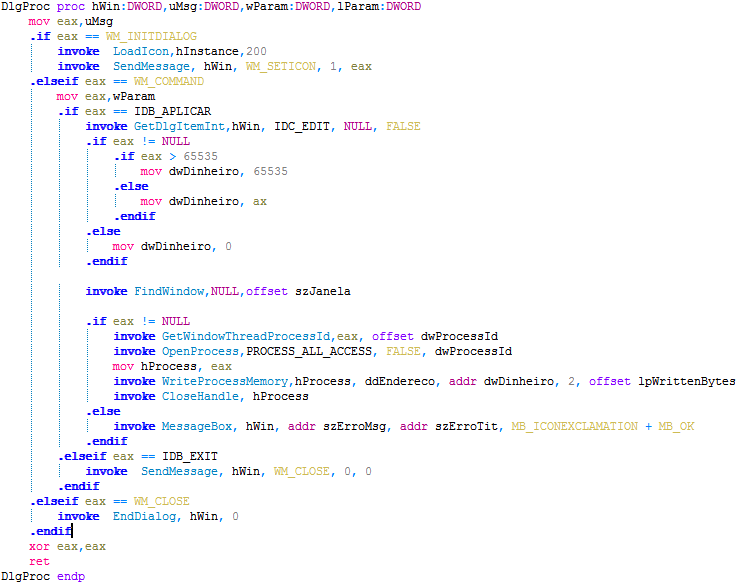751x583 pixels.
Task: Click the szErroMsg variable
Action: 354,426
